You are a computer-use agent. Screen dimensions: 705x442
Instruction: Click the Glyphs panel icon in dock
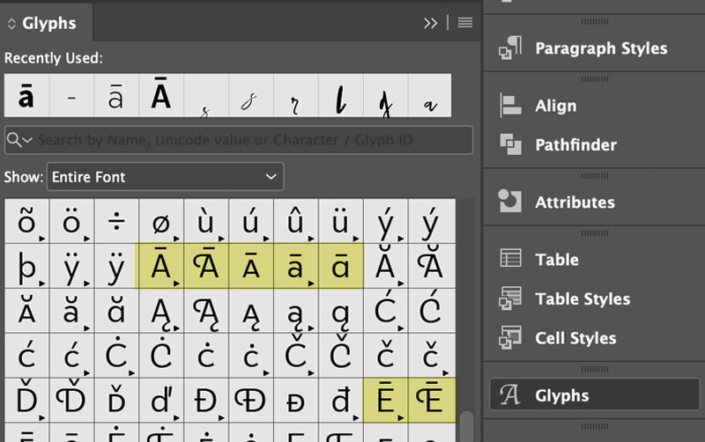coord(511,395)
